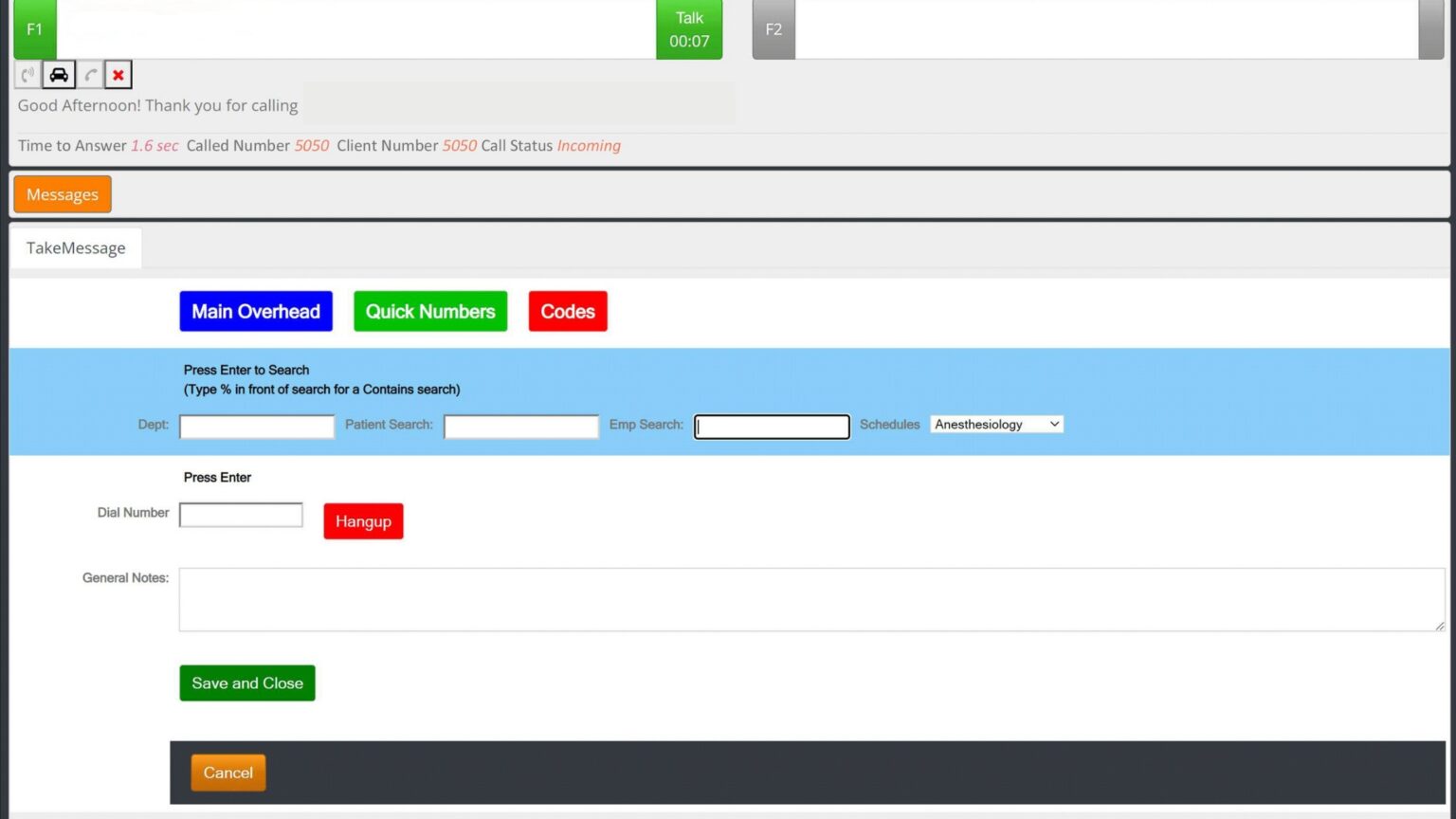1456x819 pixels.
Task: Click the red X end-call icon
Action: point(118,74)
